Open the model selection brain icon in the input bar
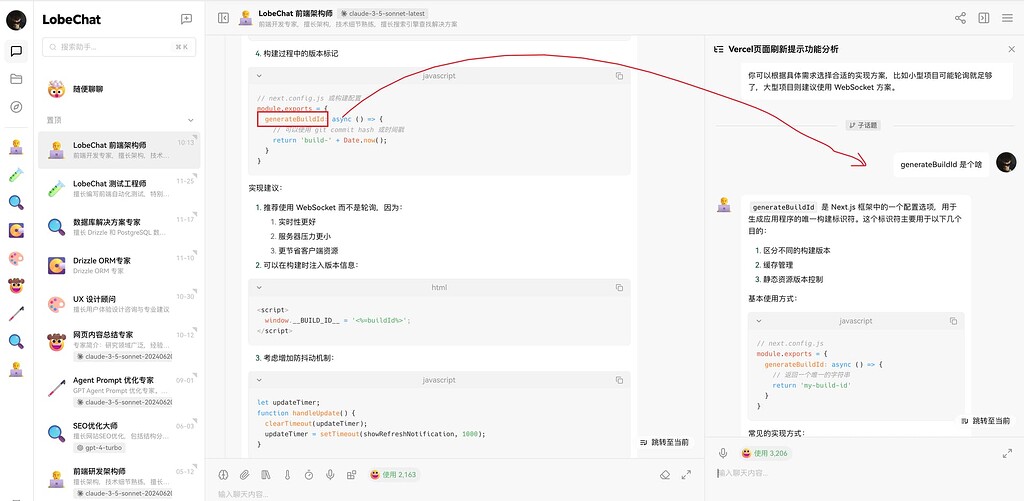Viewport: 1024px width, 501px height. pos(223,475)
